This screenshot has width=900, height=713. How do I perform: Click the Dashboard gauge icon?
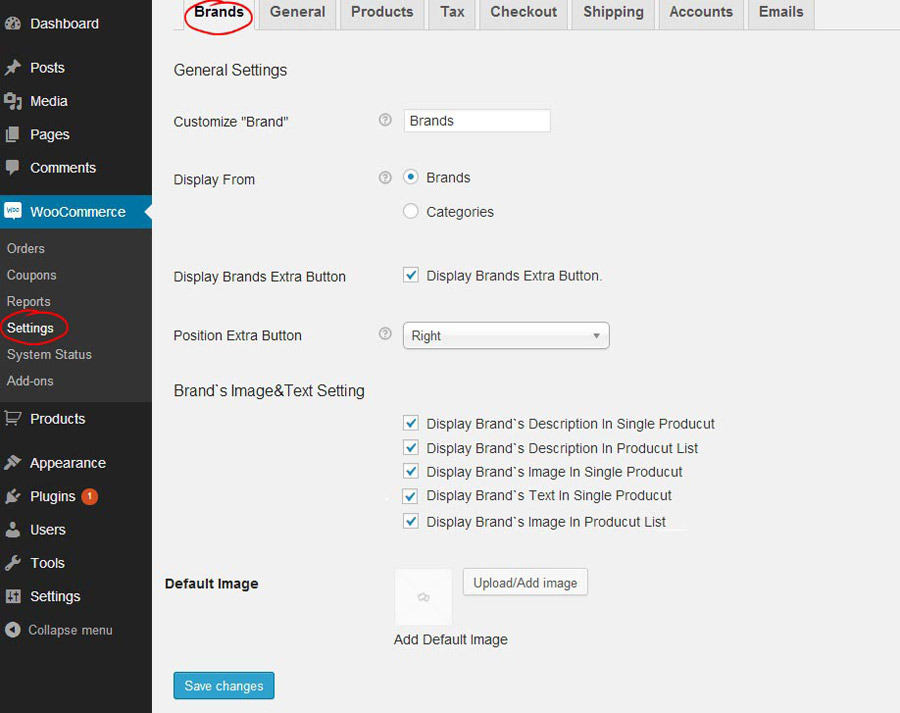pyautogui.click(x=13, y=24)
